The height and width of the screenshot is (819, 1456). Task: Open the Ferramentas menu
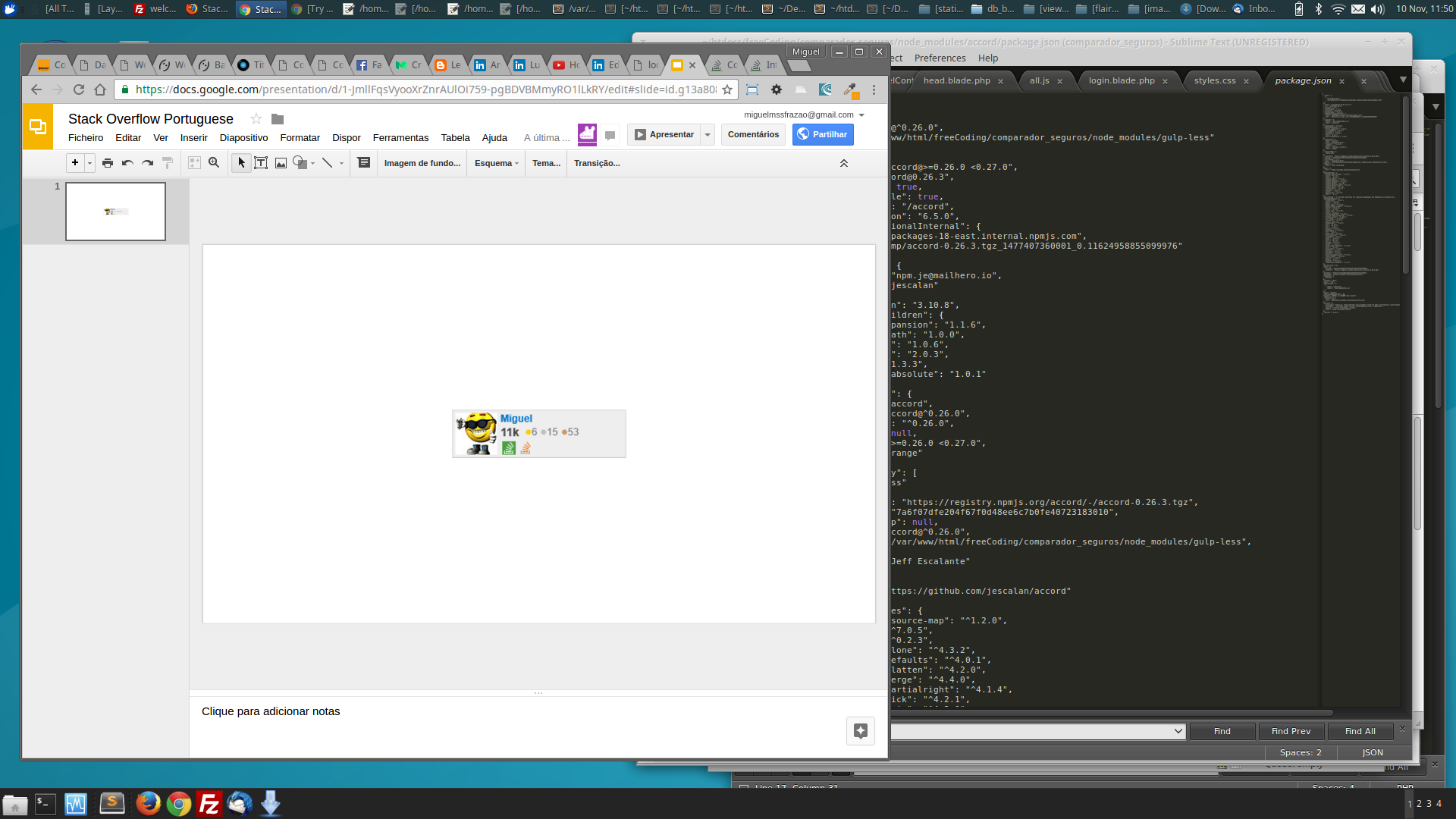click(400, 138)
